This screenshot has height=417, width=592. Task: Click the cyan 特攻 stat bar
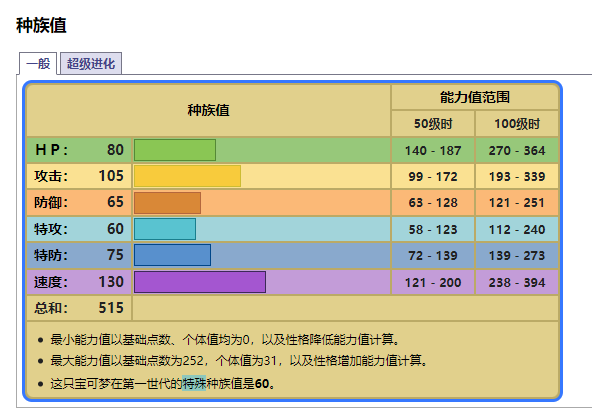click(165, 229)
